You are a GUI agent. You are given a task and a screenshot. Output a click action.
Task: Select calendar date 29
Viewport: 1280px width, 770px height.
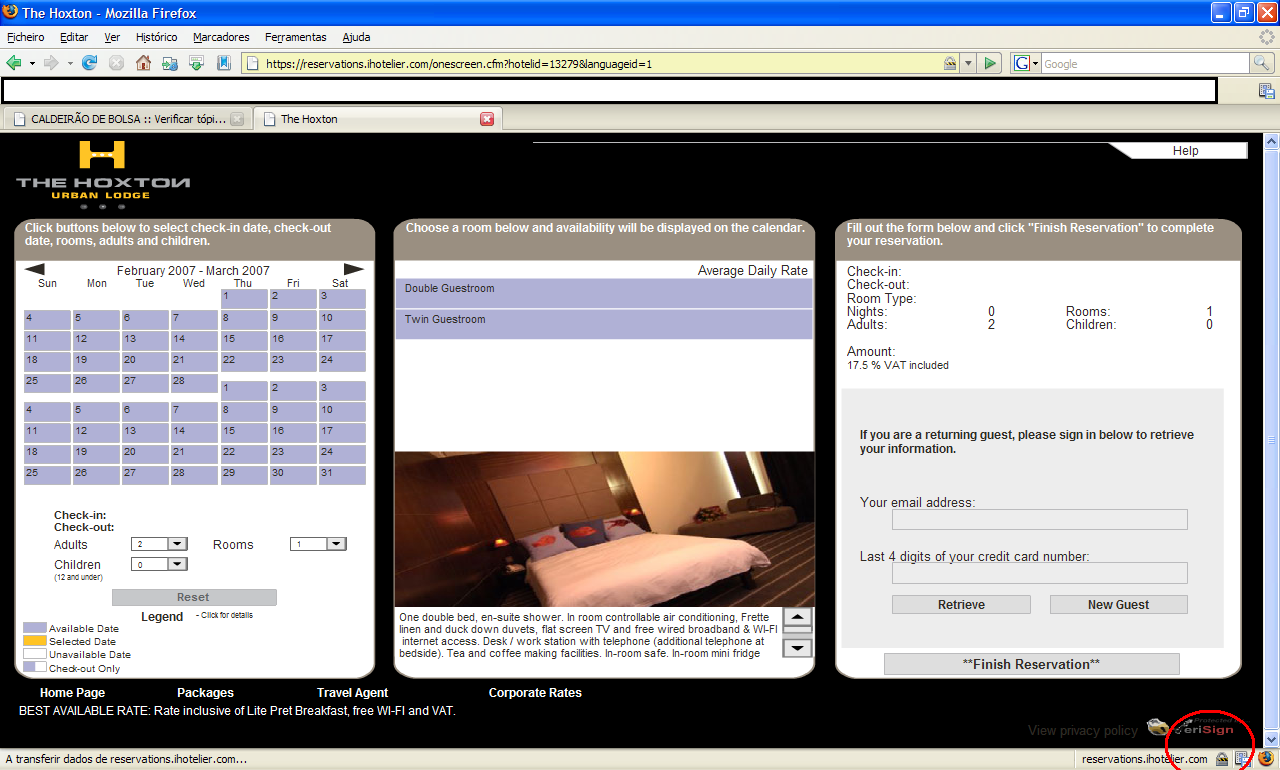pos(244,475)
